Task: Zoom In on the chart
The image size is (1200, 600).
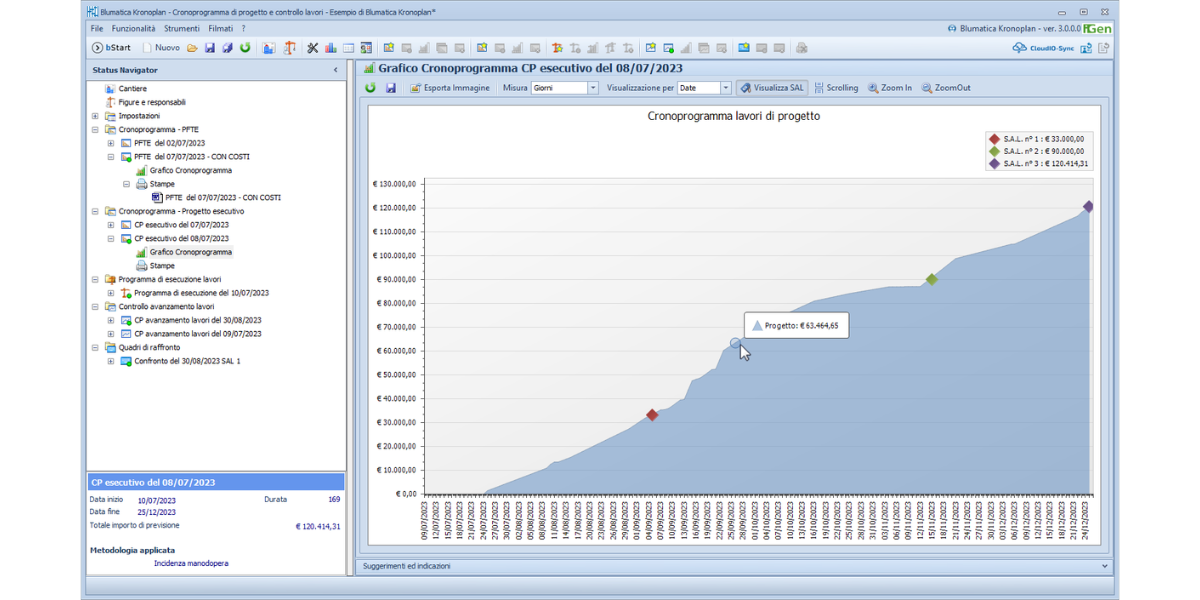Action: coord(890,88)
